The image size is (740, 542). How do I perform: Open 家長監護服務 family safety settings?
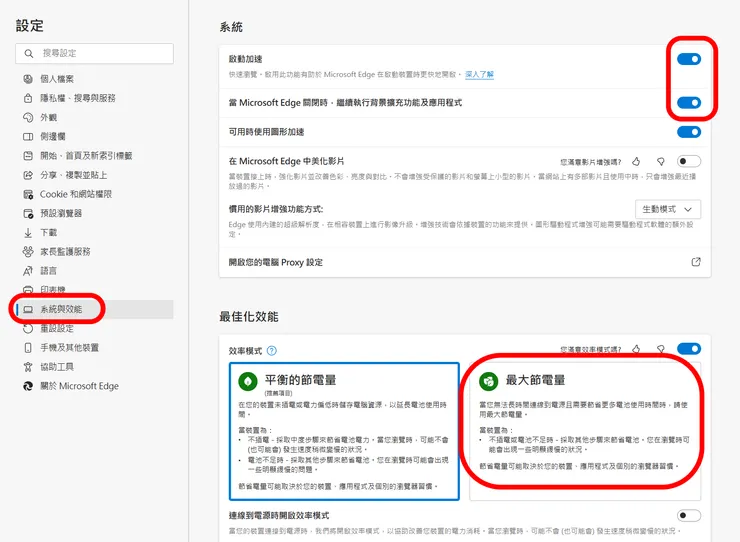65,252
